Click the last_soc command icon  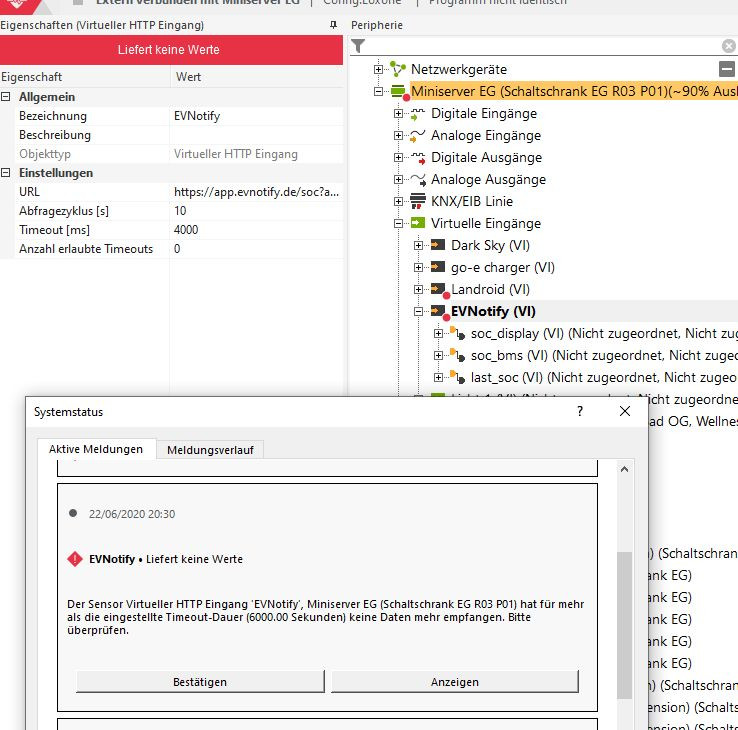[x=457, y=377]
